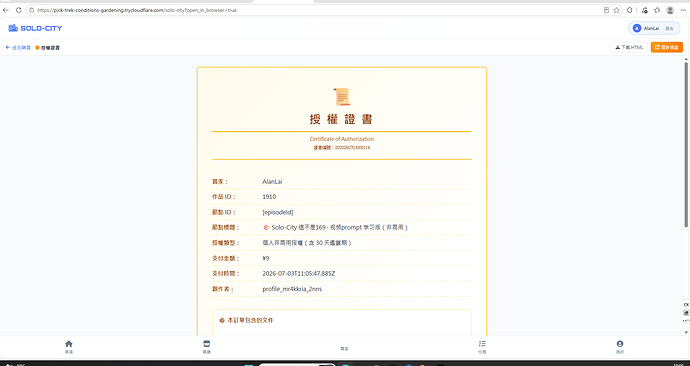Screen dimensions: 690x366
Task: Click the logout text beside AlanLai
Action: point(669,28)
